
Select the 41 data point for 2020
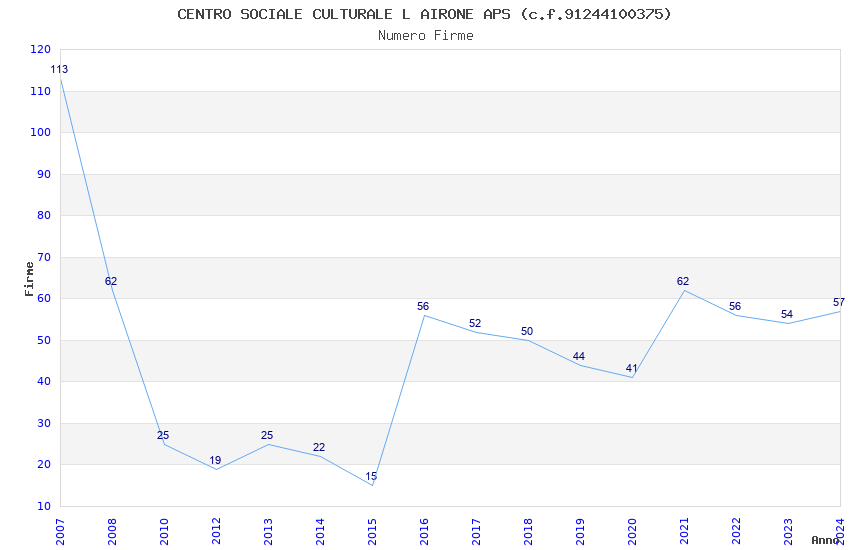point(631,368)
